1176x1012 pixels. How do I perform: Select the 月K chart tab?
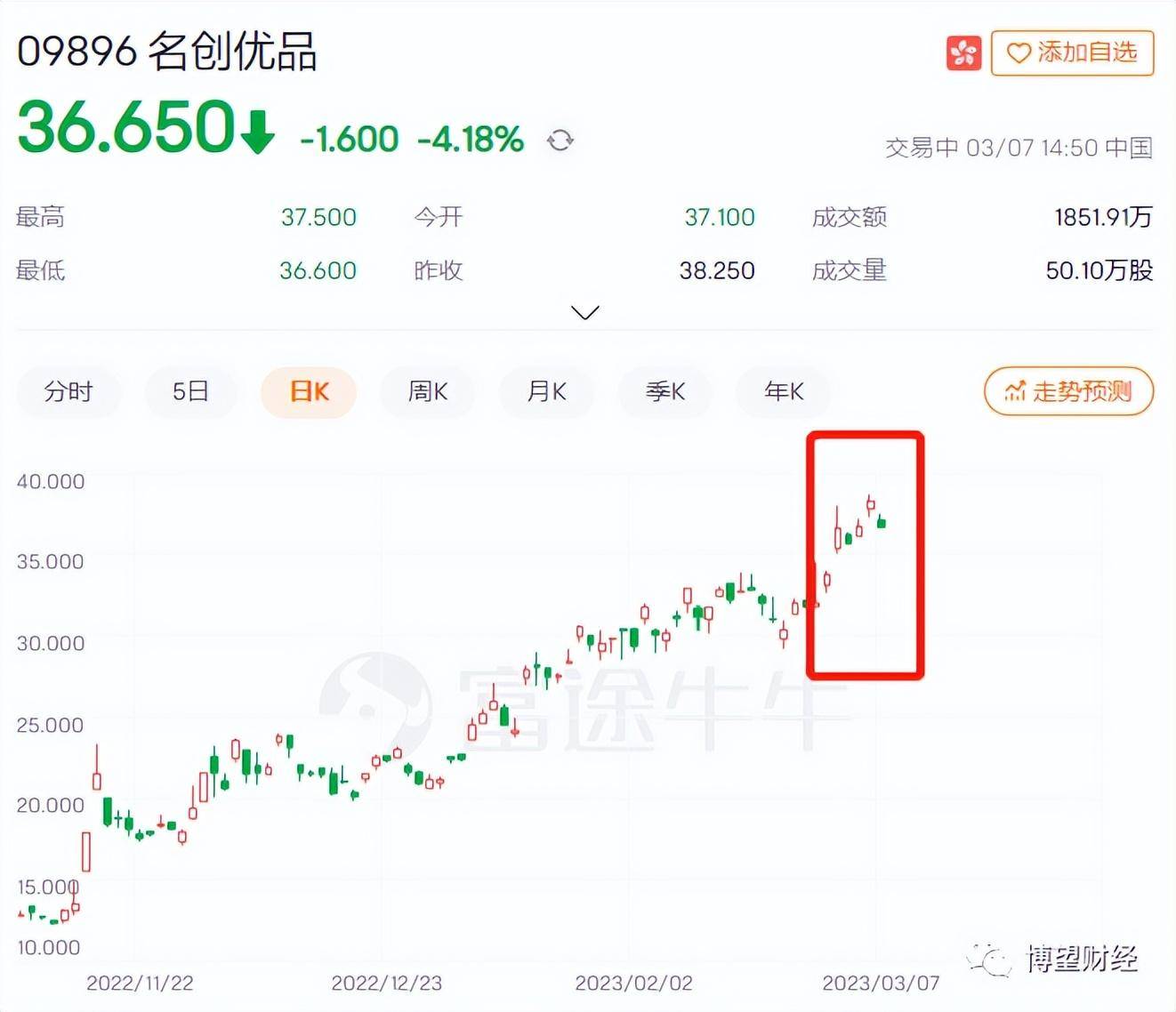click(x=546, y=391)
